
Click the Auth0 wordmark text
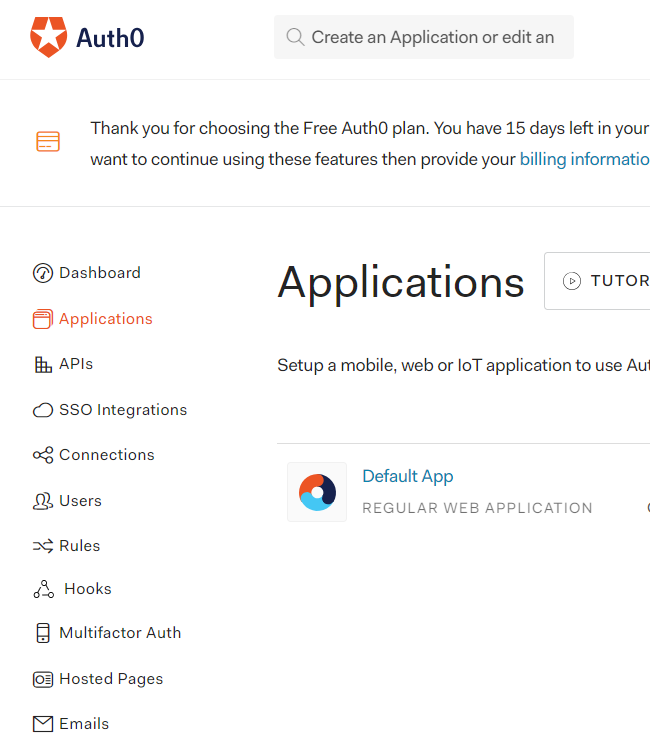[x=110, y=38]
